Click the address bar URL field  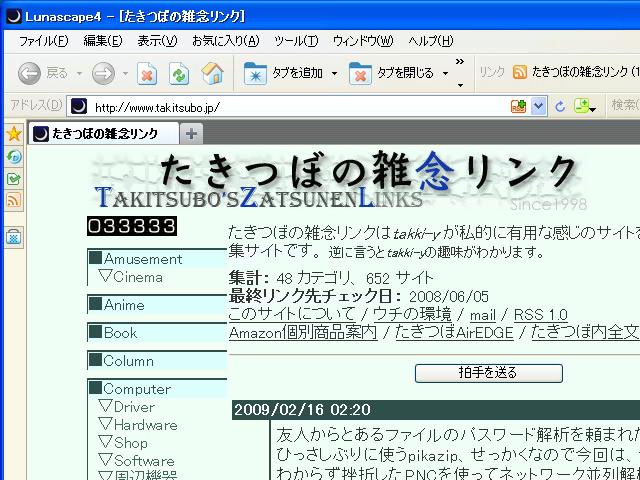[x=300, y=106]
